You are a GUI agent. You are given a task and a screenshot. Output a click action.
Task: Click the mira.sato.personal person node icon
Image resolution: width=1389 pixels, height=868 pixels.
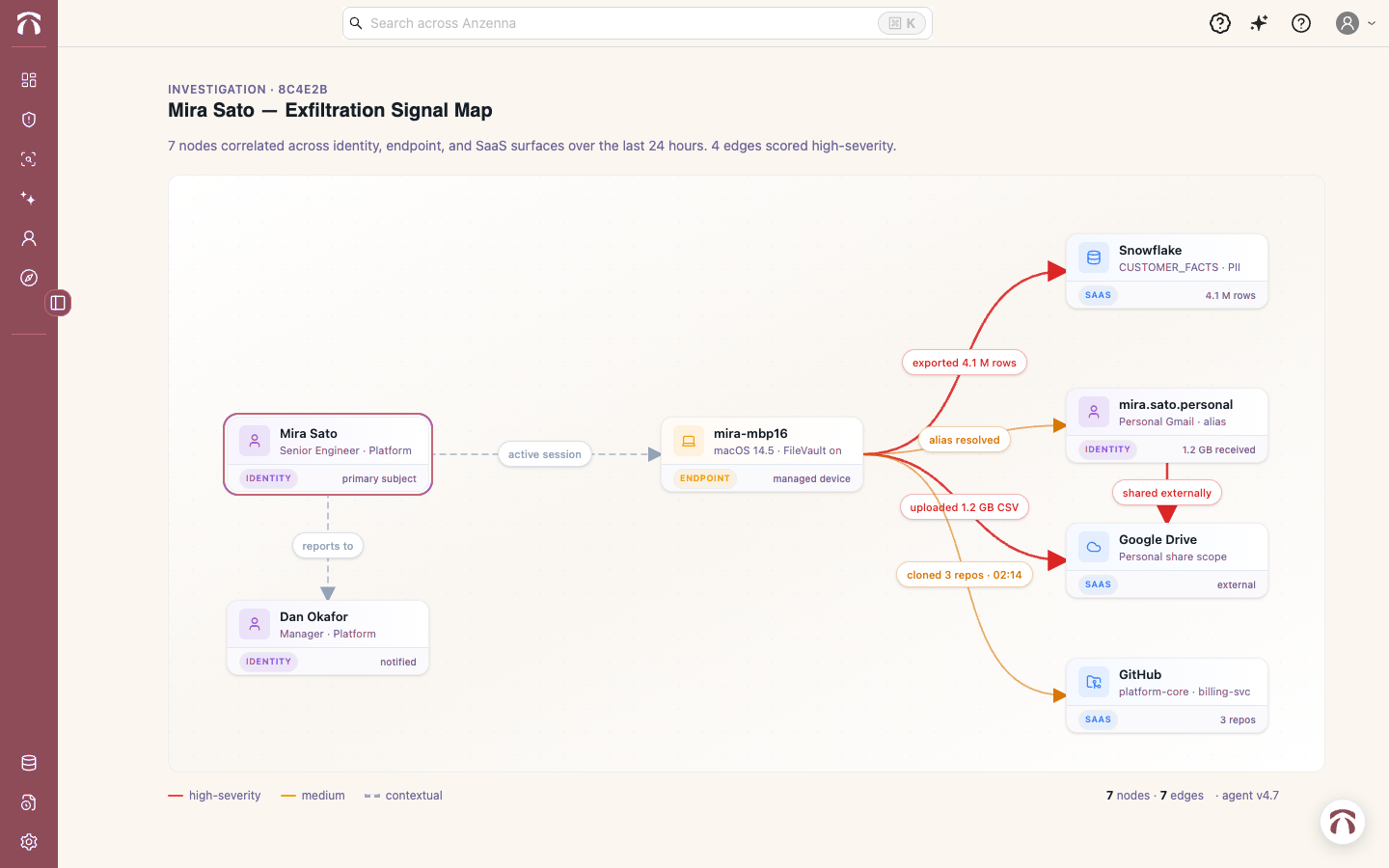pos(1094,412)
